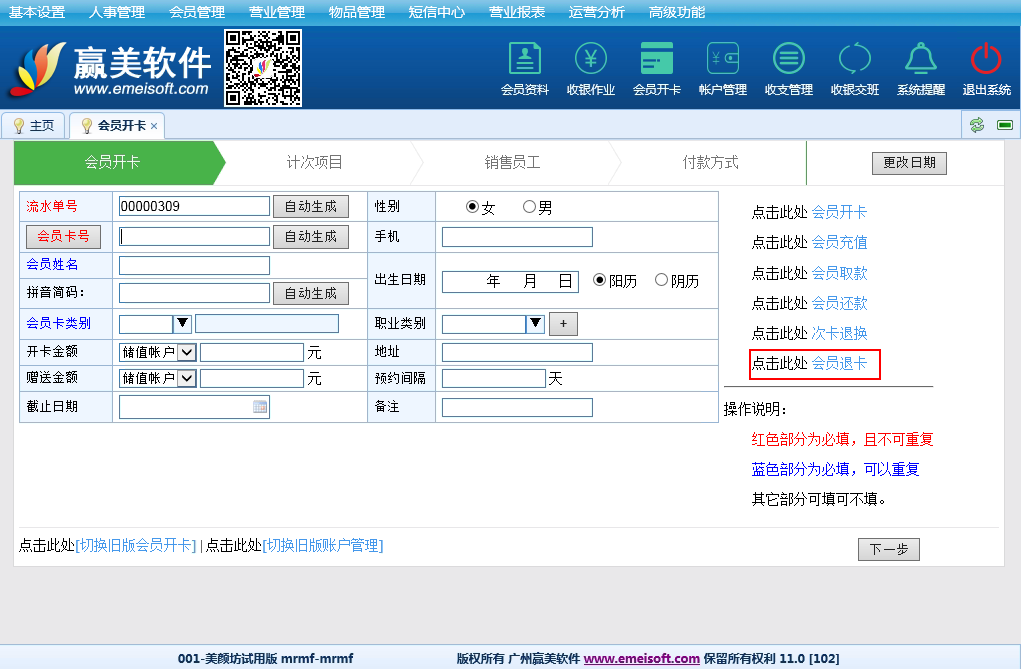This screenshot has height=669, width=1021.
Task: Open the calendar picker for 截止日期
Action: pos(260,407)
